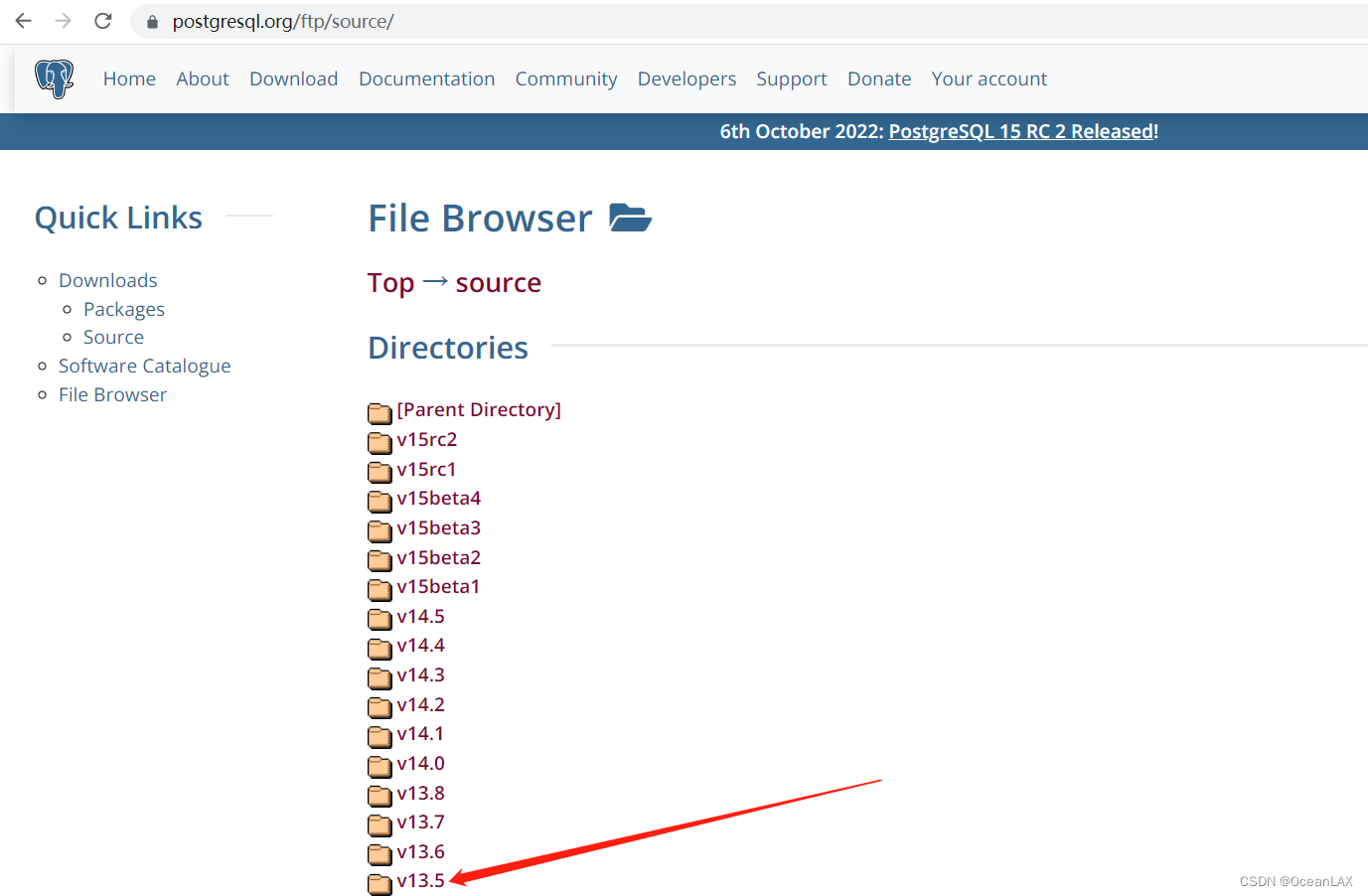This screenshot has height=896, width=1368.
Task: Click folder icon beside v13.8
Action: 380,796
